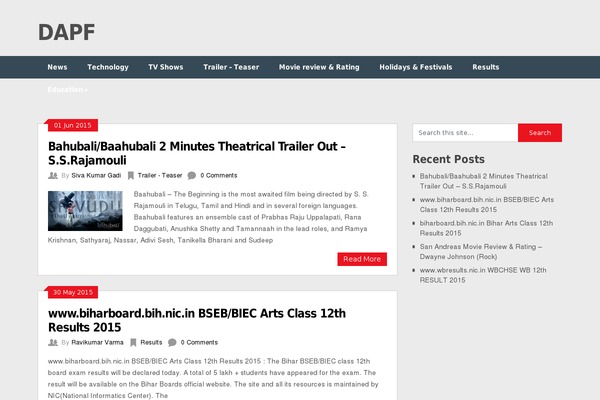Open the News menu item
This screenshot has height=400, width=600.
57,67
